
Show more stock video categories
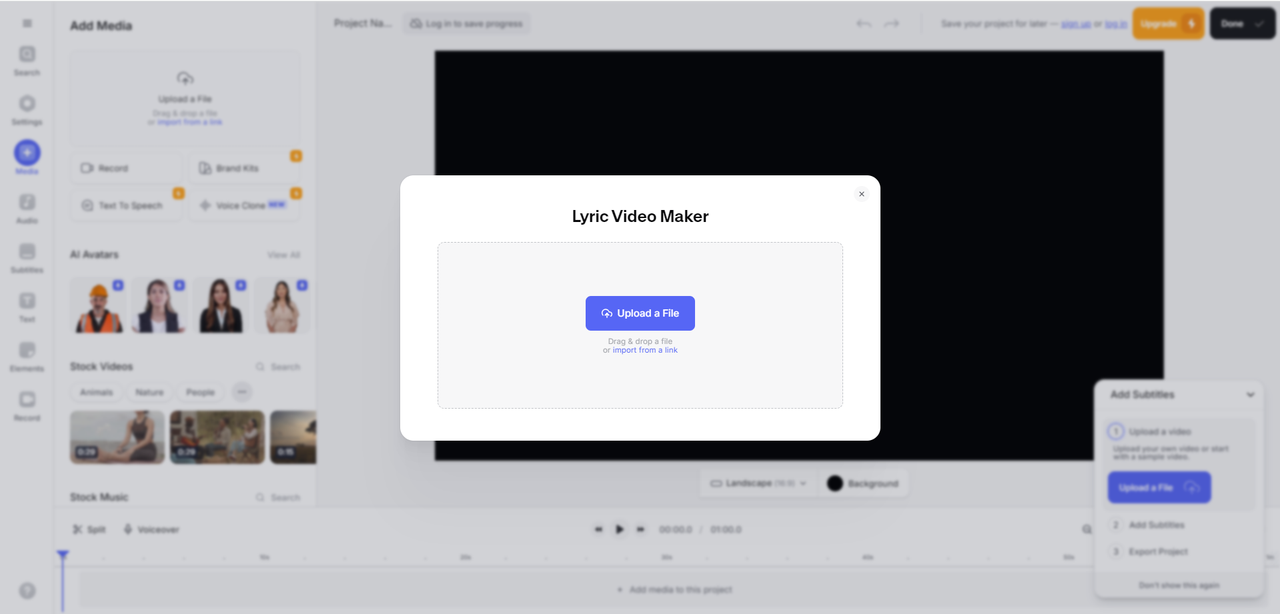[x=242, y=392]
